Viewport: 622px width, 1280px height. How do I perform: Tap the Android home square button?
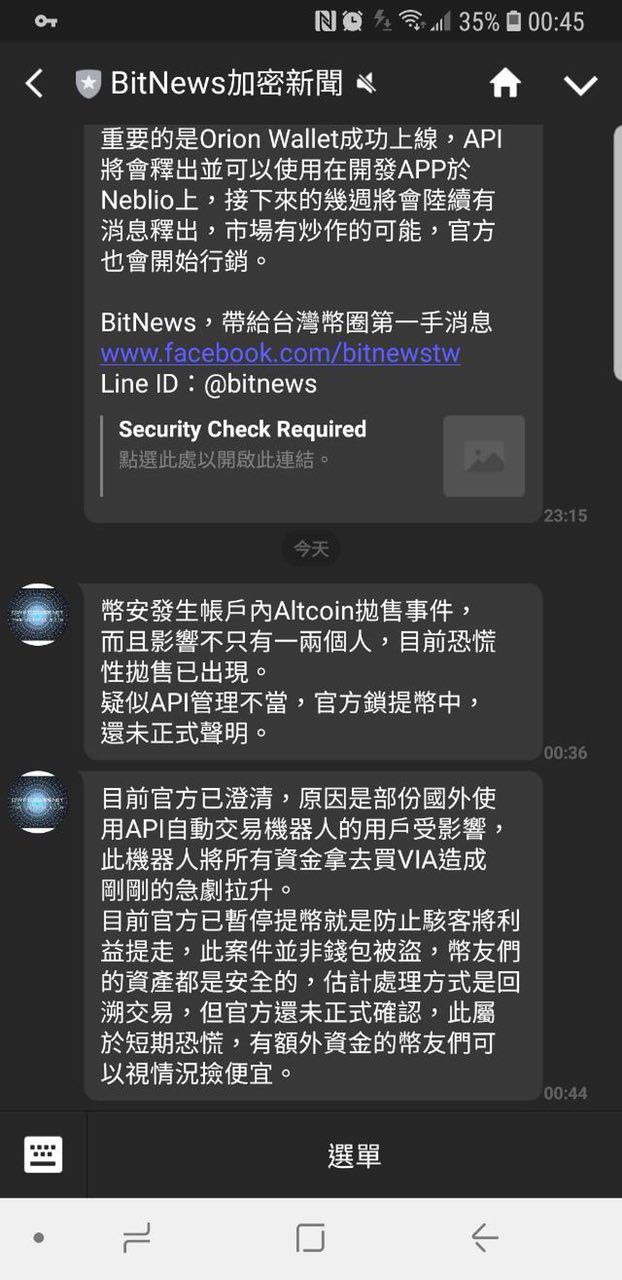tap(311, 1238)
